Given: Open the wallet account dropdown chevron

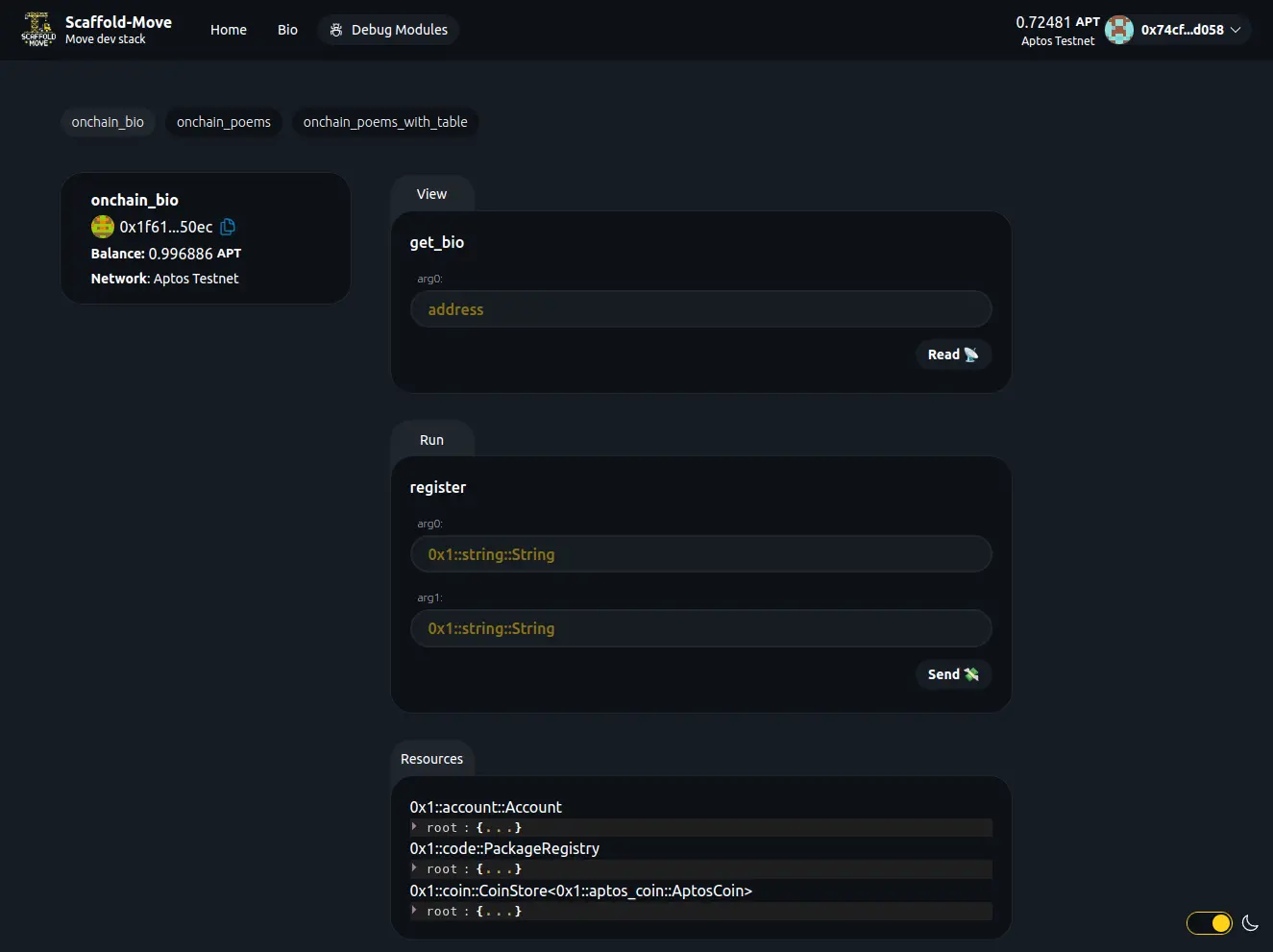Looking at the screenshot, I should pyautogui.click(x=1236, y=30).
